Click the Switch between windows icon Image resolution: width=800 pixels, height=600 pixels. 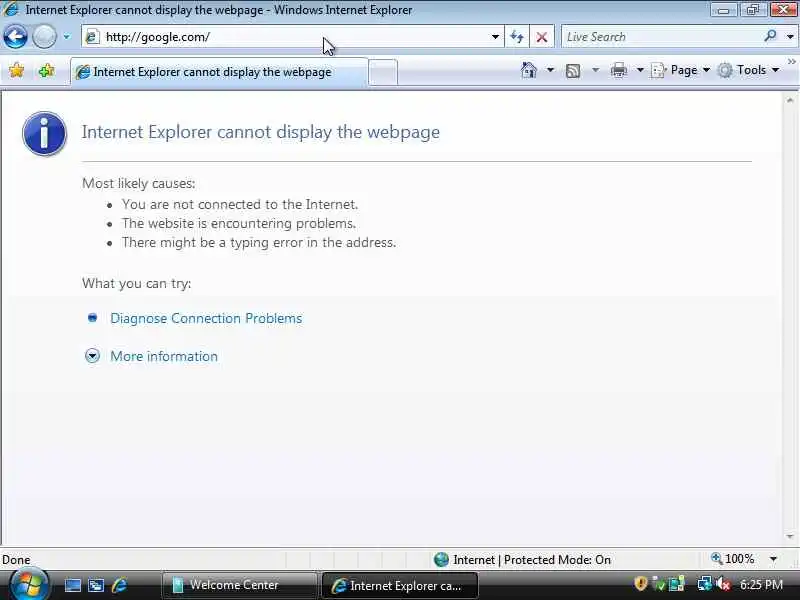[x=96, y=585]
